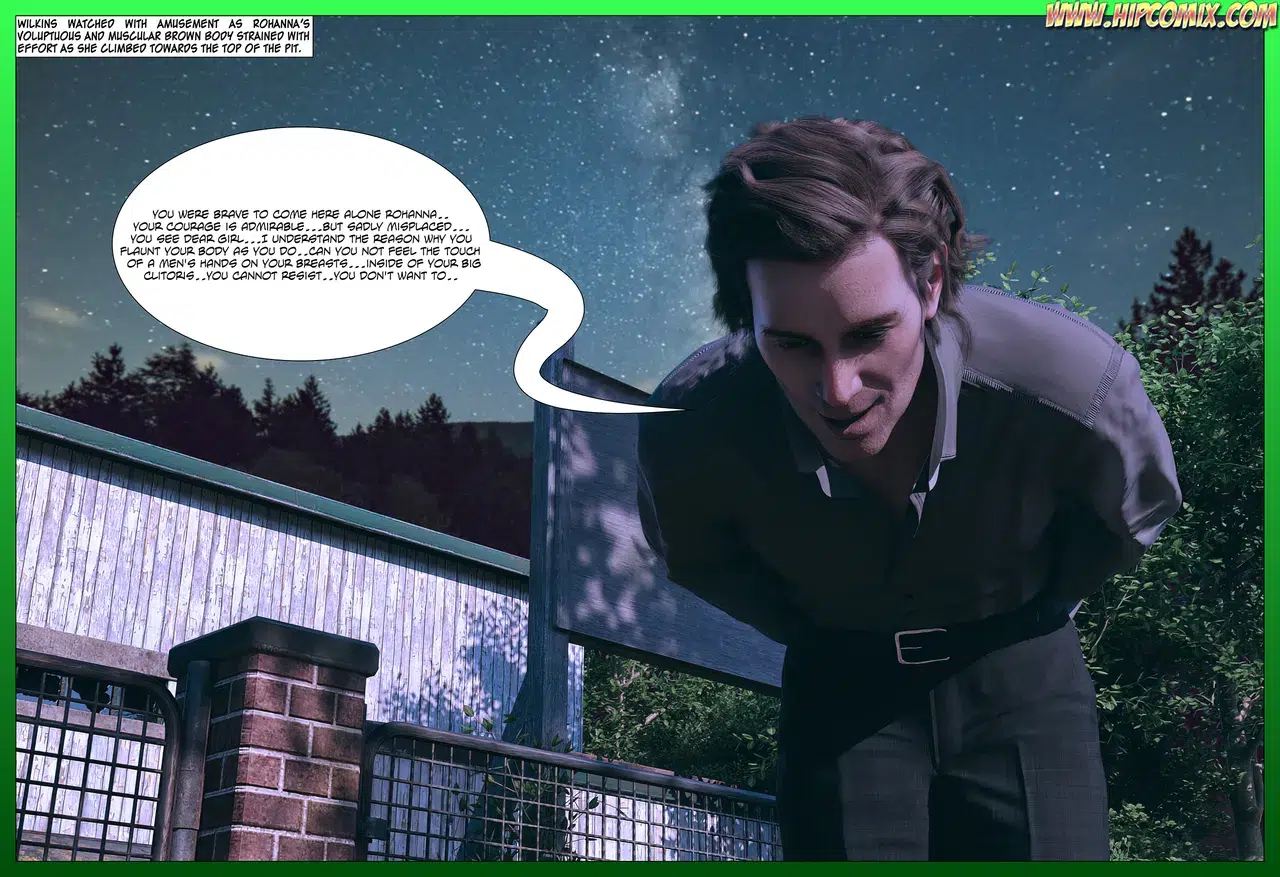Open the www.hipcomix.com watermark link

click(x=1160, y=15)
